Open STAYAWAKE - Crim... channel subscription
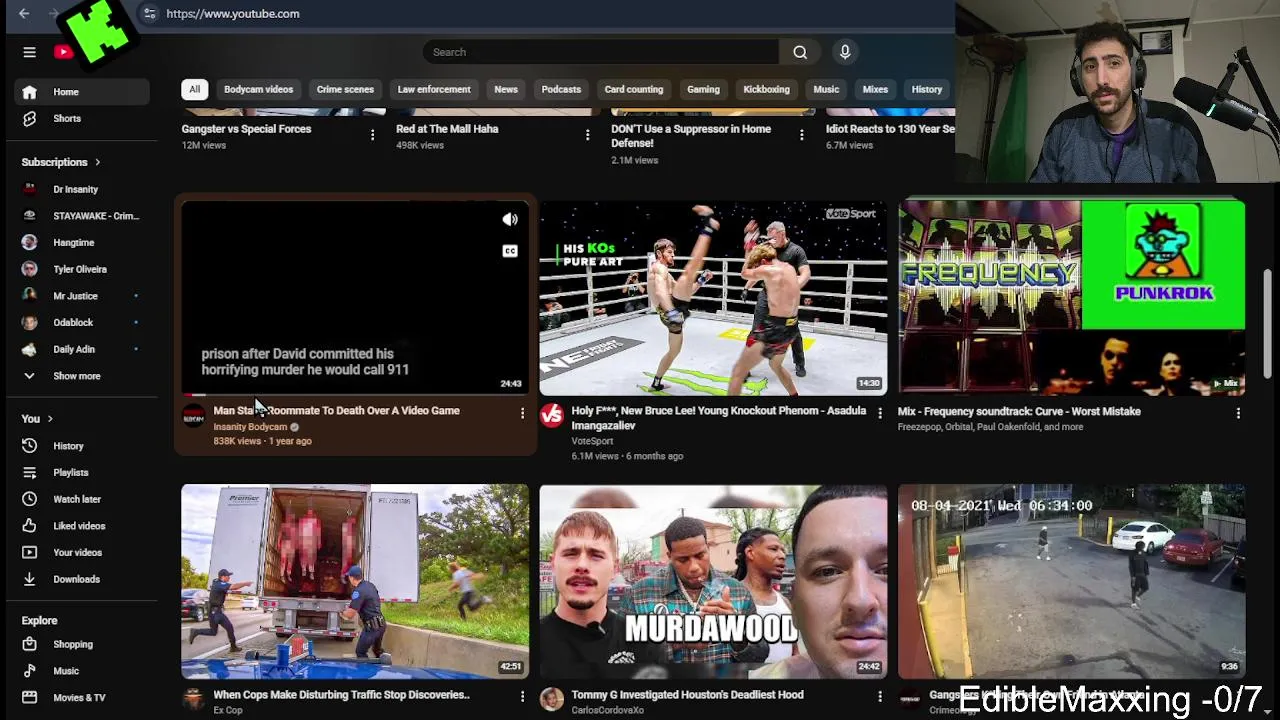Image resolution: width=1280 pixels, height=720 pixels. click(x=82, y=216)
